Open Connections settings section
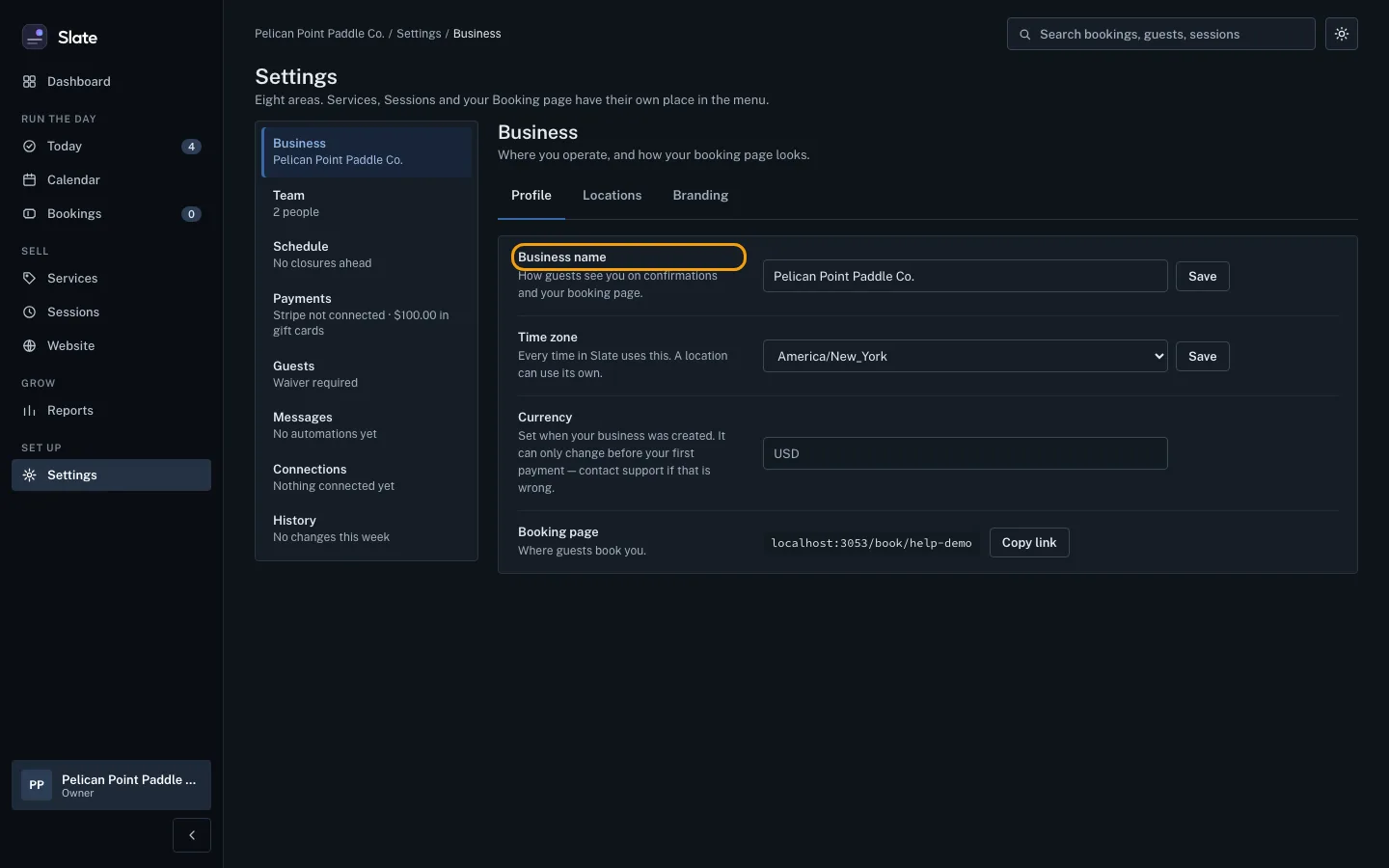The image size is (1389, 868). click(367, 477)
